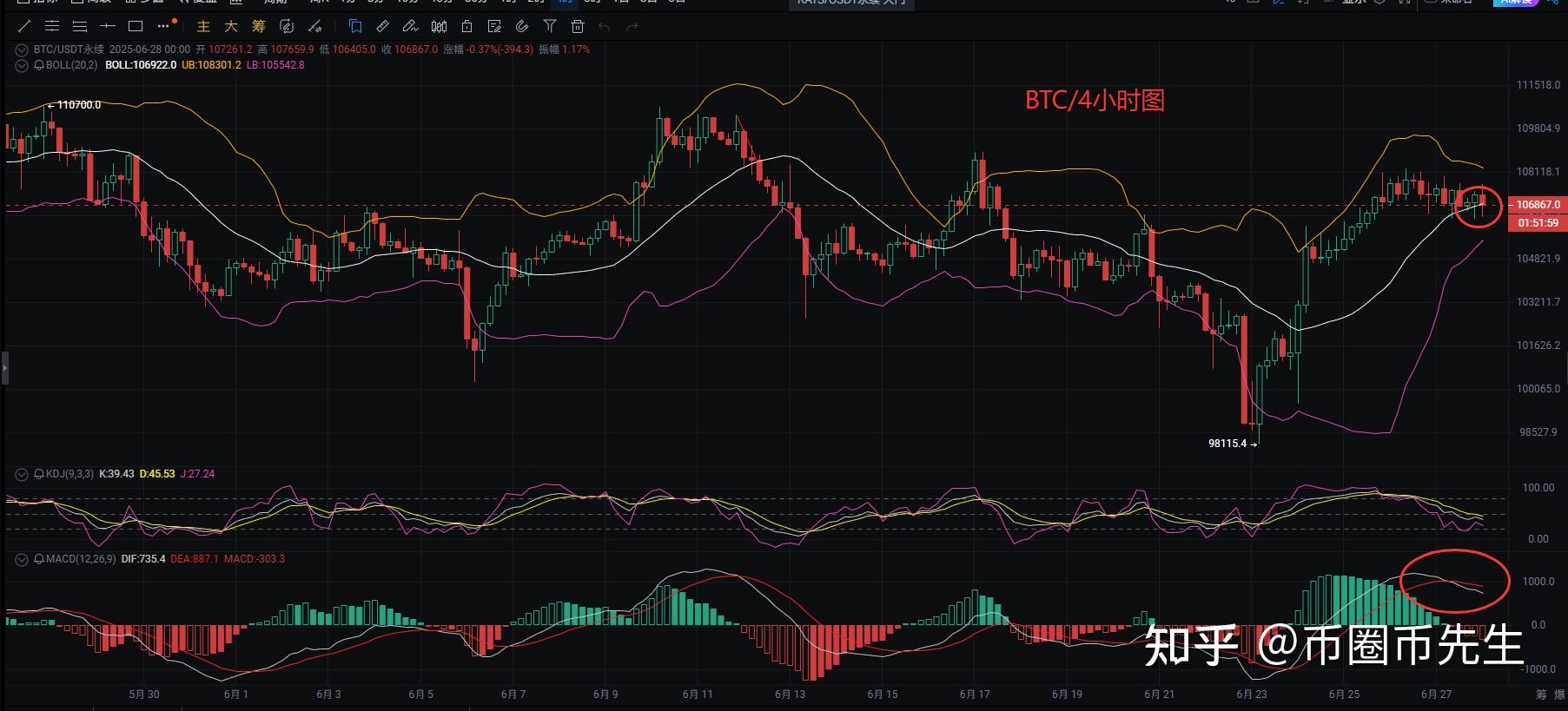Viewport: 1568px width, 711px height.
Task: Click the bell alert on MACD indicator
Action: click(x=39, y=559)
